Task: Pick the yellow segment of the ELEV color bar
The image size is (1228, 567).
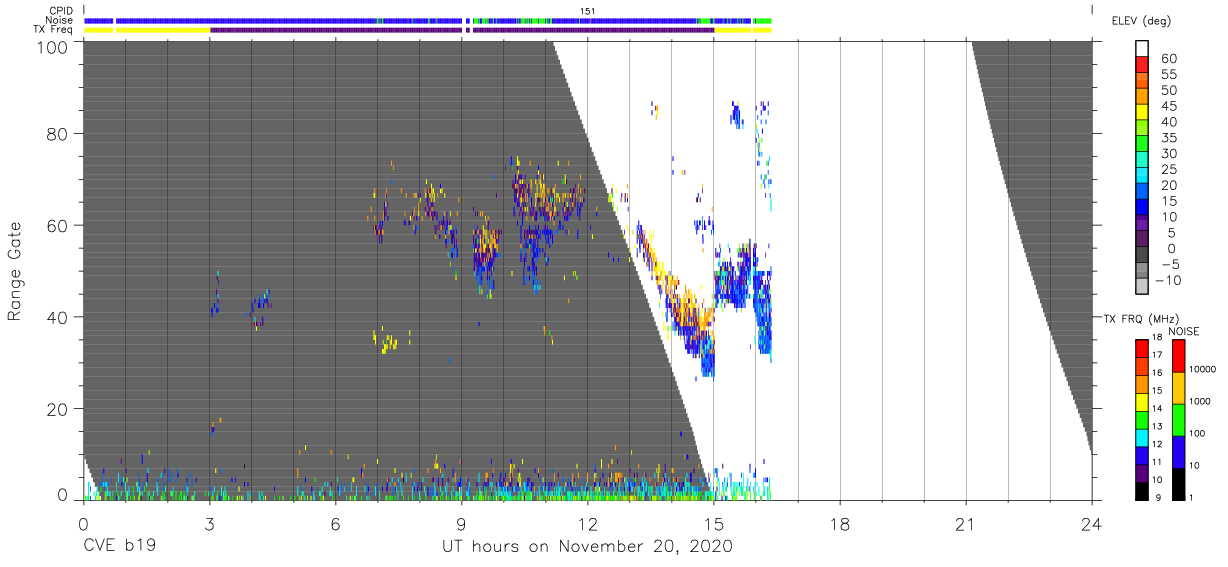Action: pos(1142,114)
